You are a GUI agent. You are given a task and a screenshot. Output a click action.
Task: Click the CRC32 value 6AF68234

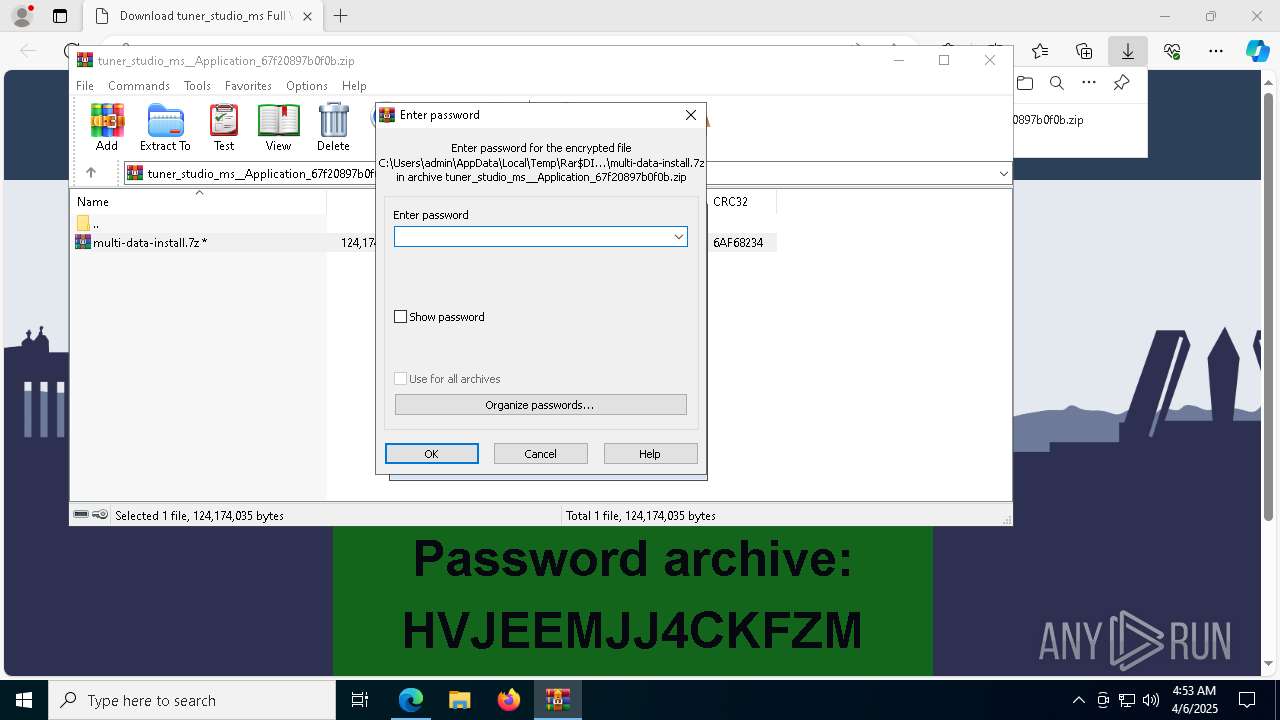pos(738,242)
